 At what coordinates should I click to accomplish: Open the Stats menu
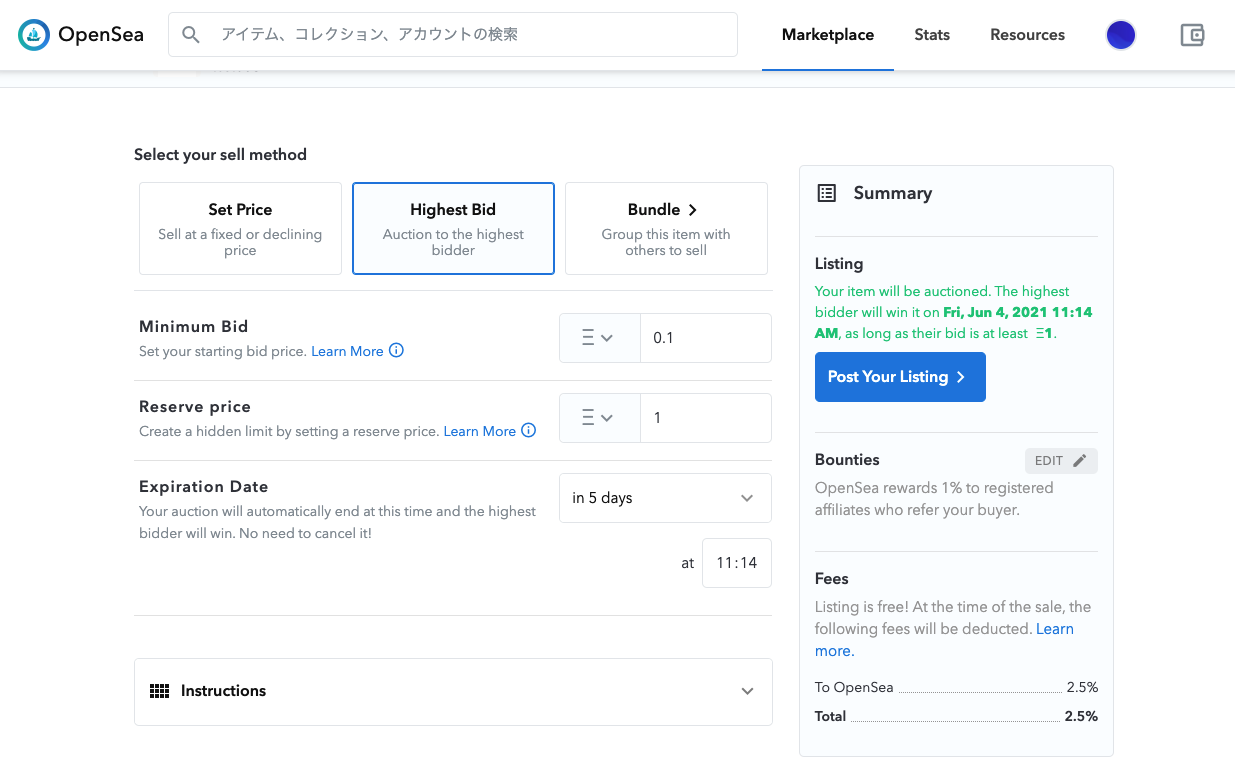pos(932,35)
